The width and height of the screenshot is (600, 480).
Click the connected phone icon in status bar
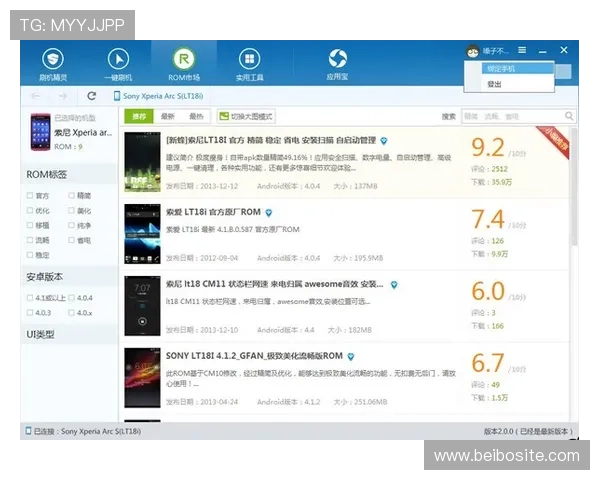(x=28, y=431)
